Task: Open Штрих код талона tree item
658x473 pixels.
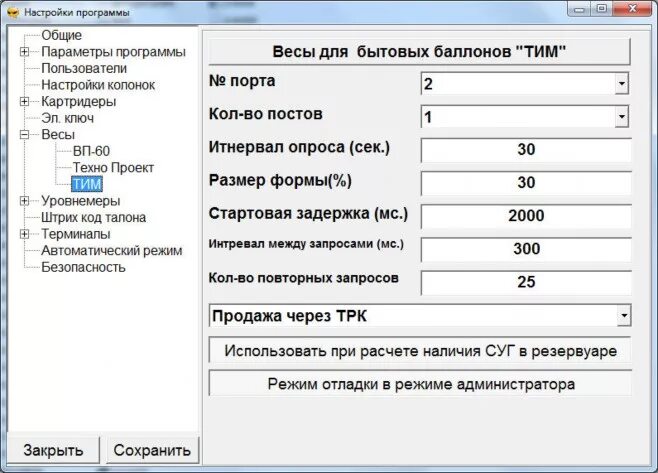Action: click(94, 217)
